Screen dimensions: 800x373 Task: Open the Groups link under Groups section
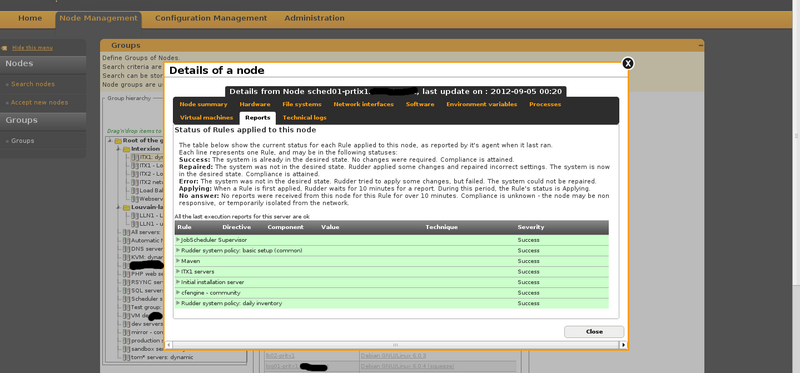coord(22,141)
